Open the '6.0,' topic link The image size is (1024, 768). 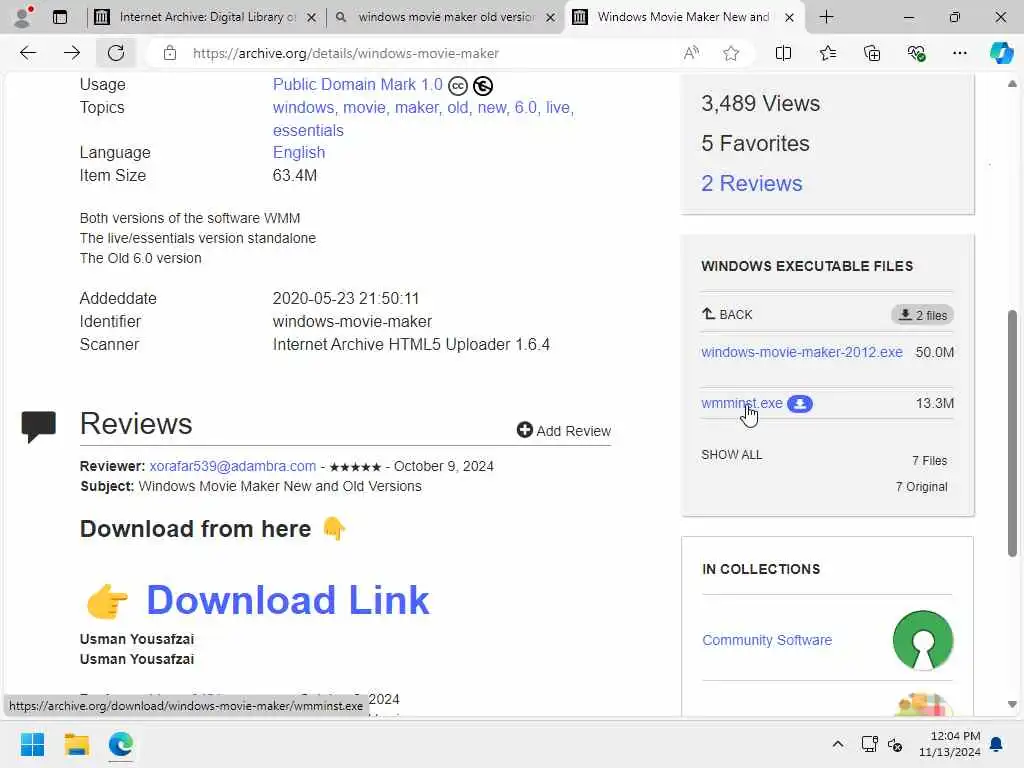coord(526,108)
